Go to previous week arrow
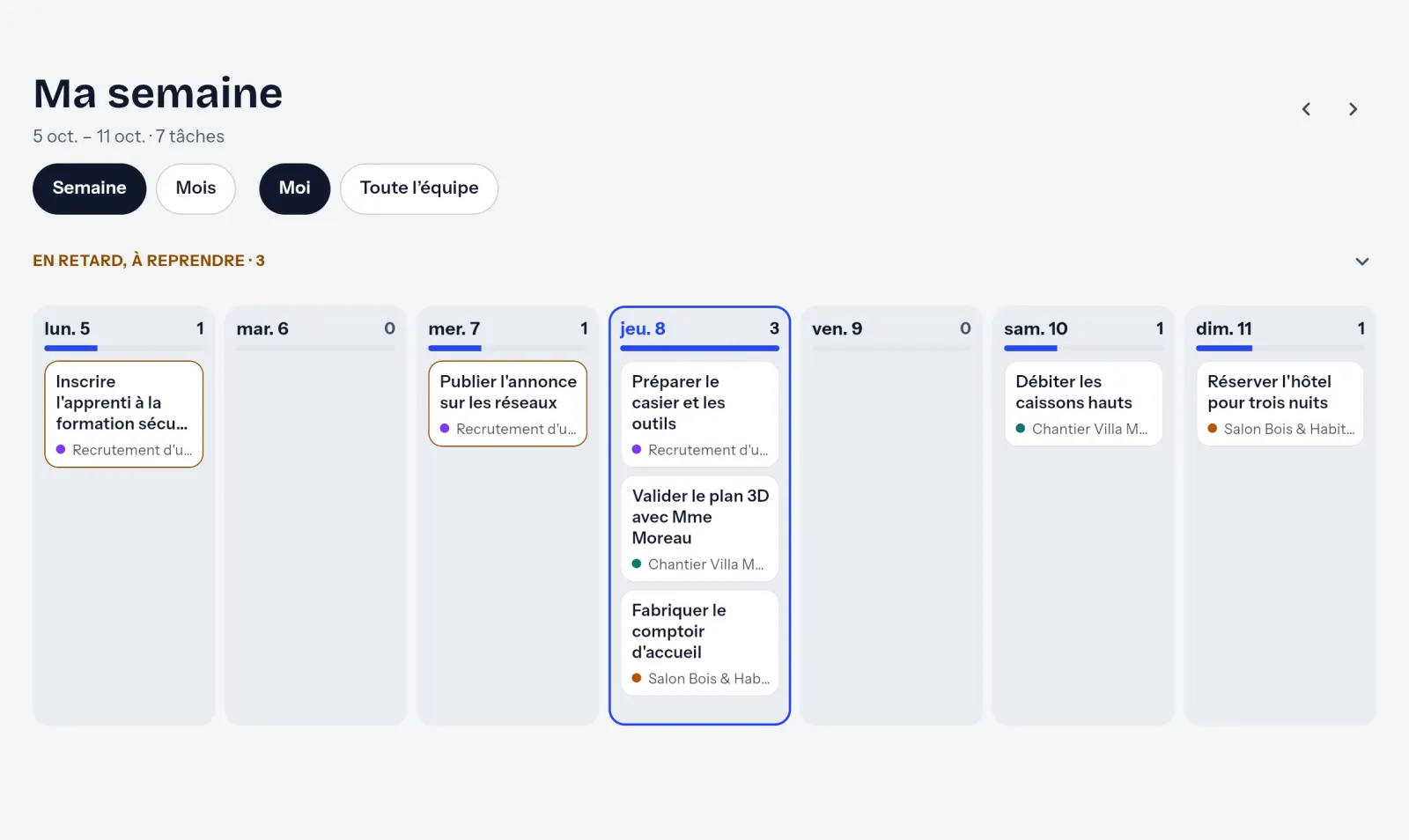Screen dimensions: 1409x840 1306,109
